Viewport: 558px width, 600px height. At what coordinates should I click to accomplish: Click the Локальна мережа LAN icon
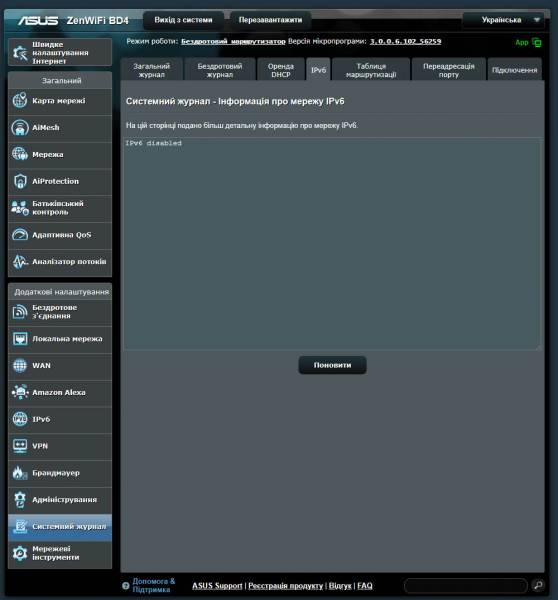tap(20, 339)
